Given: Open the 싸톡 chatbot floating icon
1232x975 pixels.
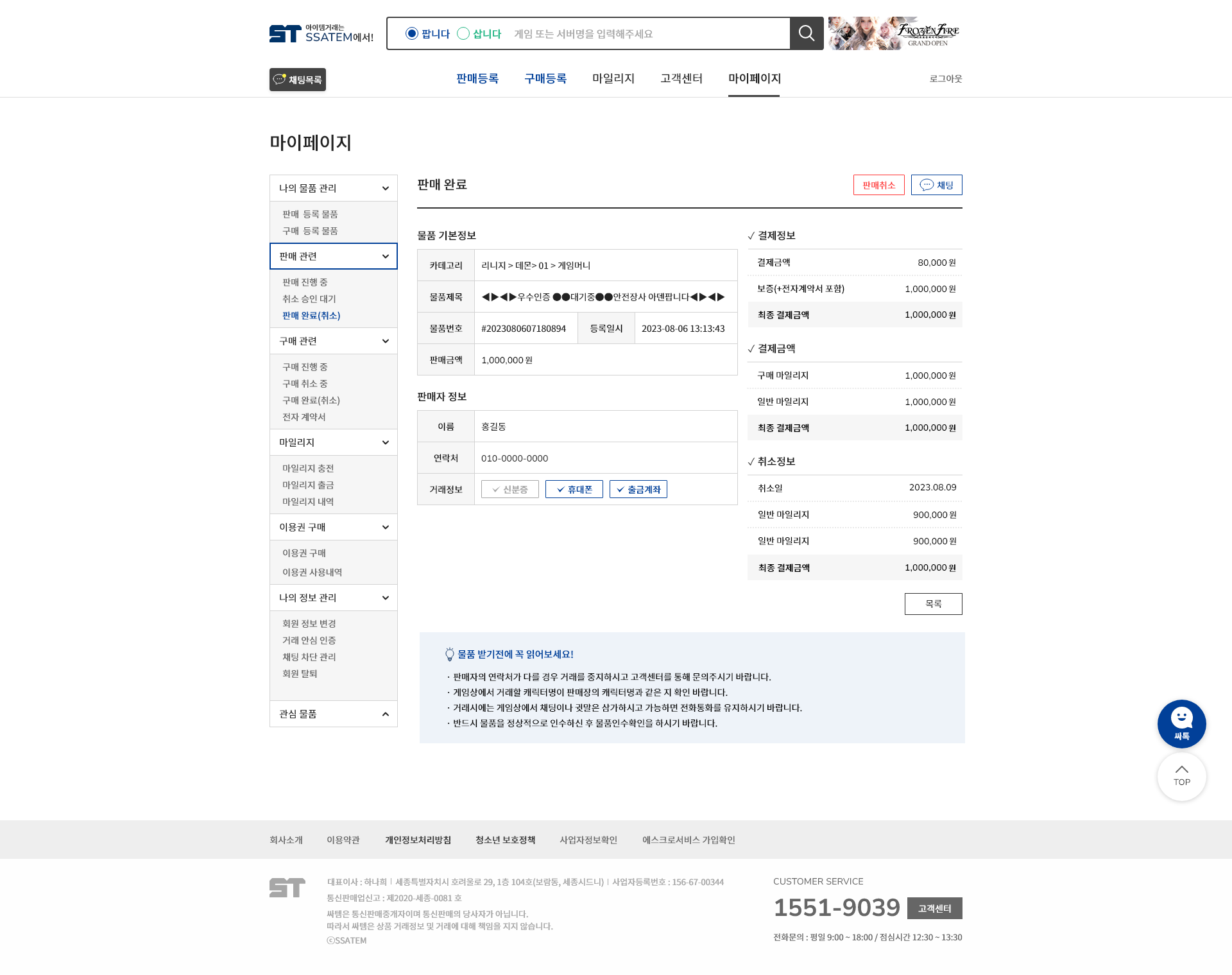Looking at the screenshot, I should coord(1181,723).
